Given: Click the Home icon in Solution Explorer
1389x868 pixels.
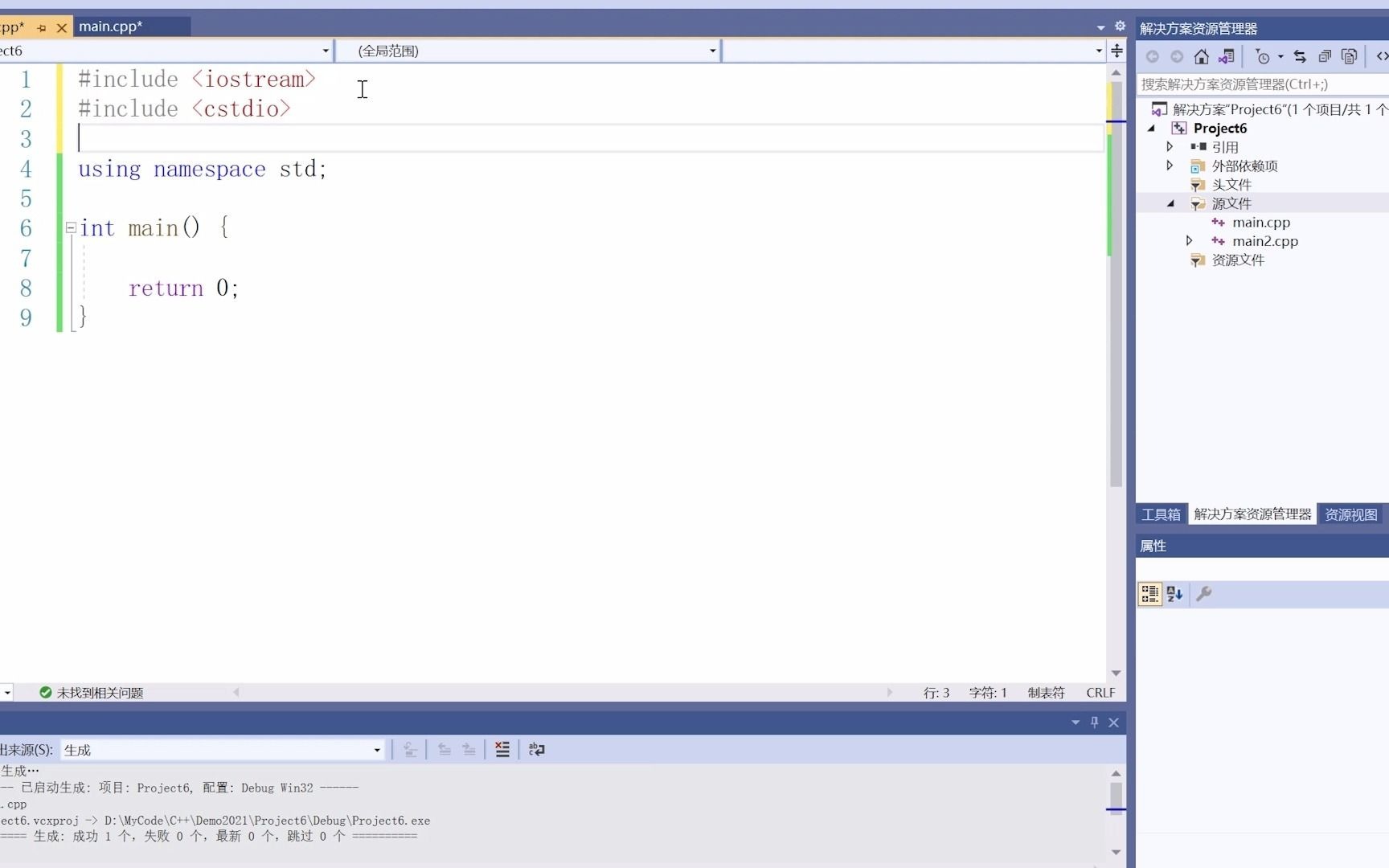Looking at the screenshot, I should [1201, 56].
